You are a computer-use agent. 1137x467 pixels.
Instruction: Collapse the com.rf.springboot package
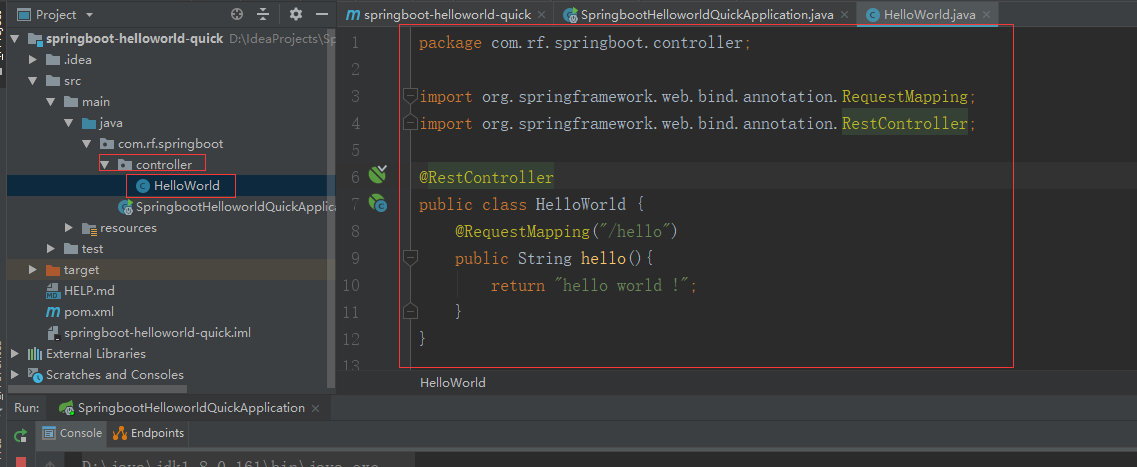(86, 144)
